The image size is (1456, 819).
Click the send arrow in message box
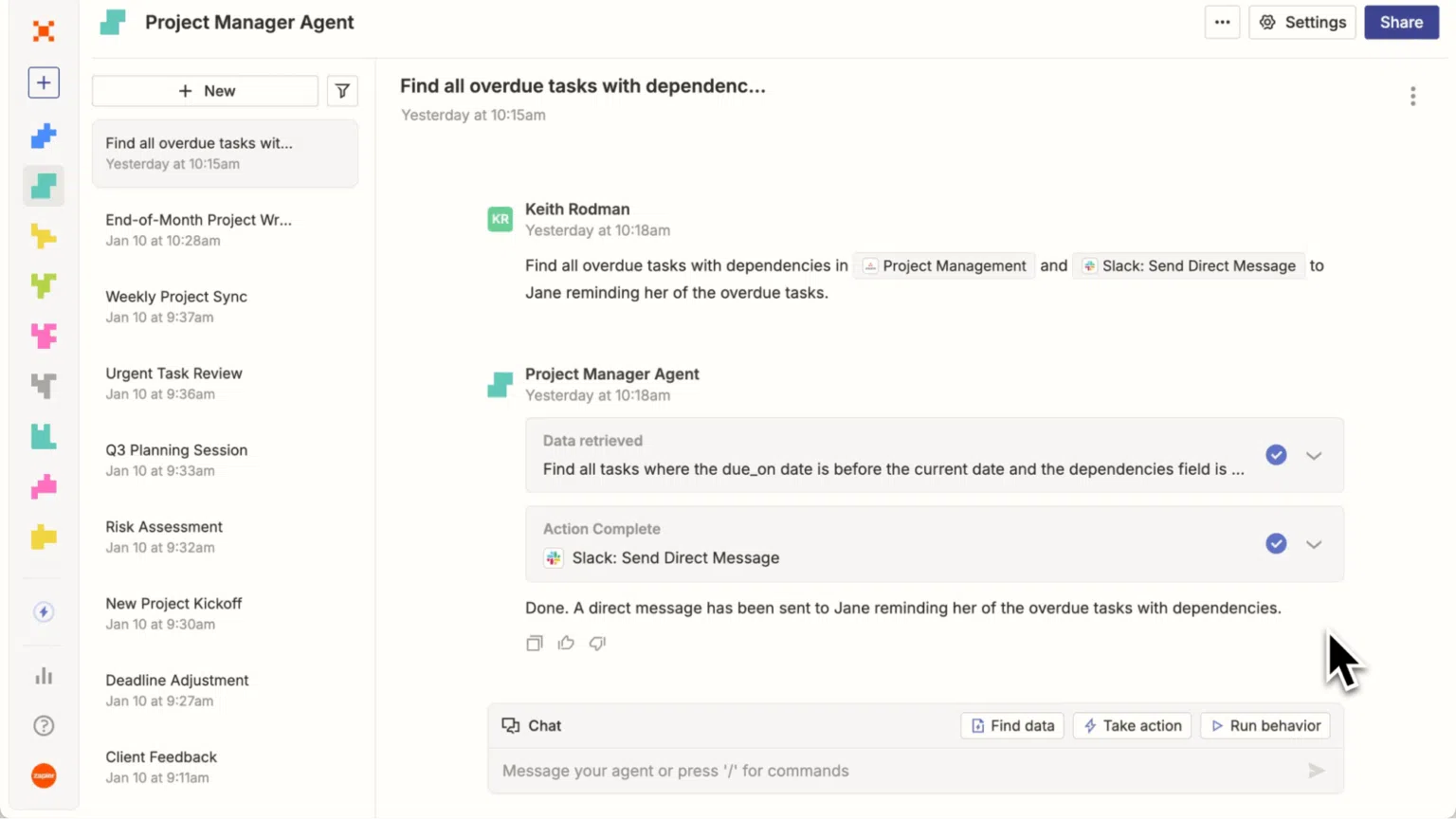[x=1316, y=771]
